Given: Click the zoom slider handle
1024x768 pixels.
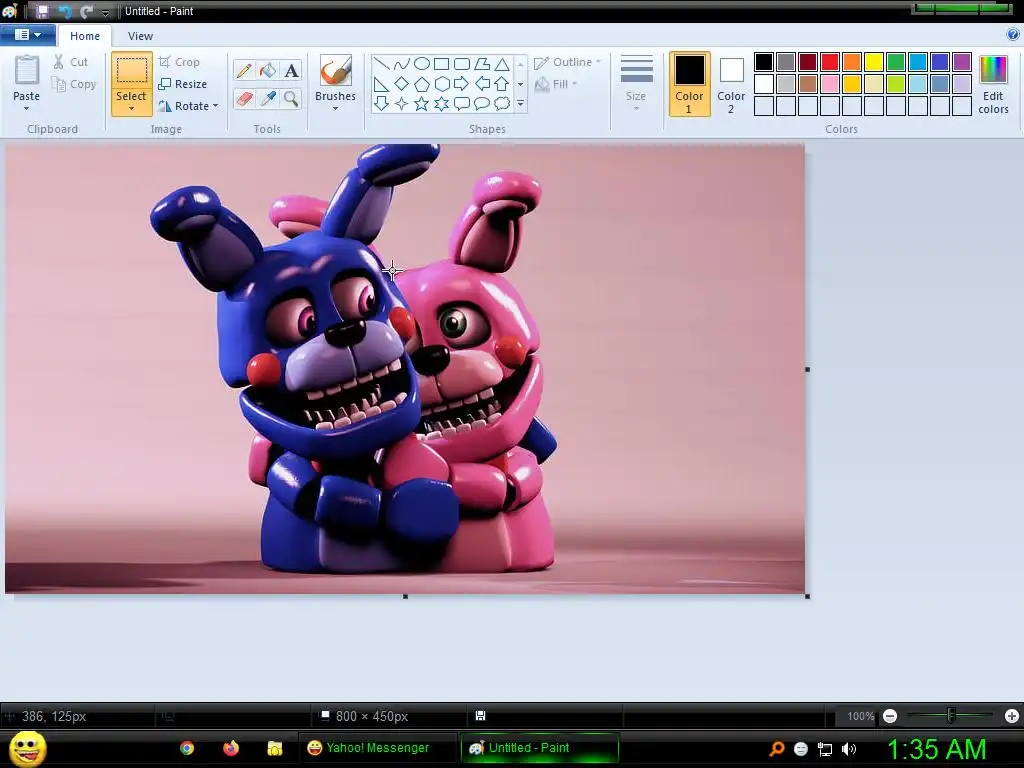Looking at the screenshot, I should coord(951,716).
